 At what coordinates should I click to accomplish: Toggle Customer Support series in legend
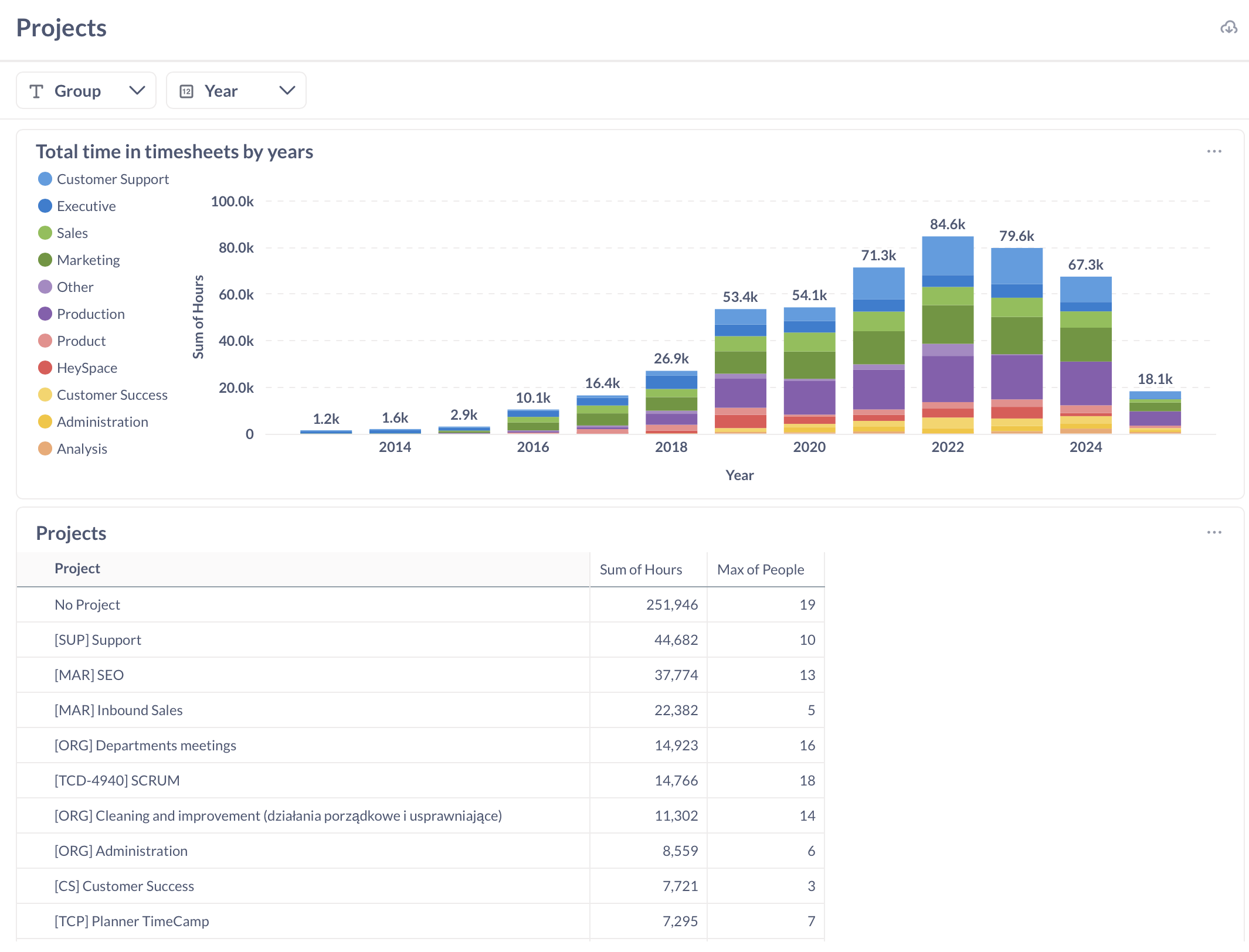104,179
